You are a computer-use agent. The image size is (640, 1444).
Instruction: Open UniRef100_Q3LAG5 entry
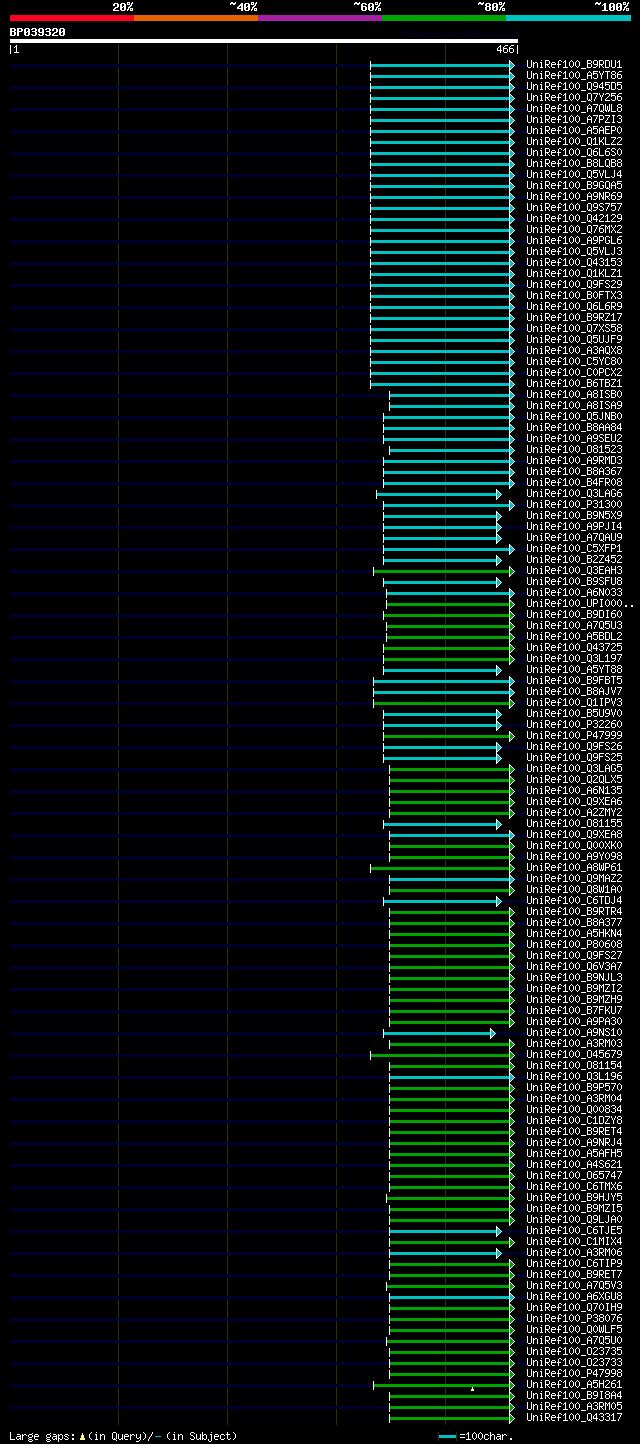(574, 769)
